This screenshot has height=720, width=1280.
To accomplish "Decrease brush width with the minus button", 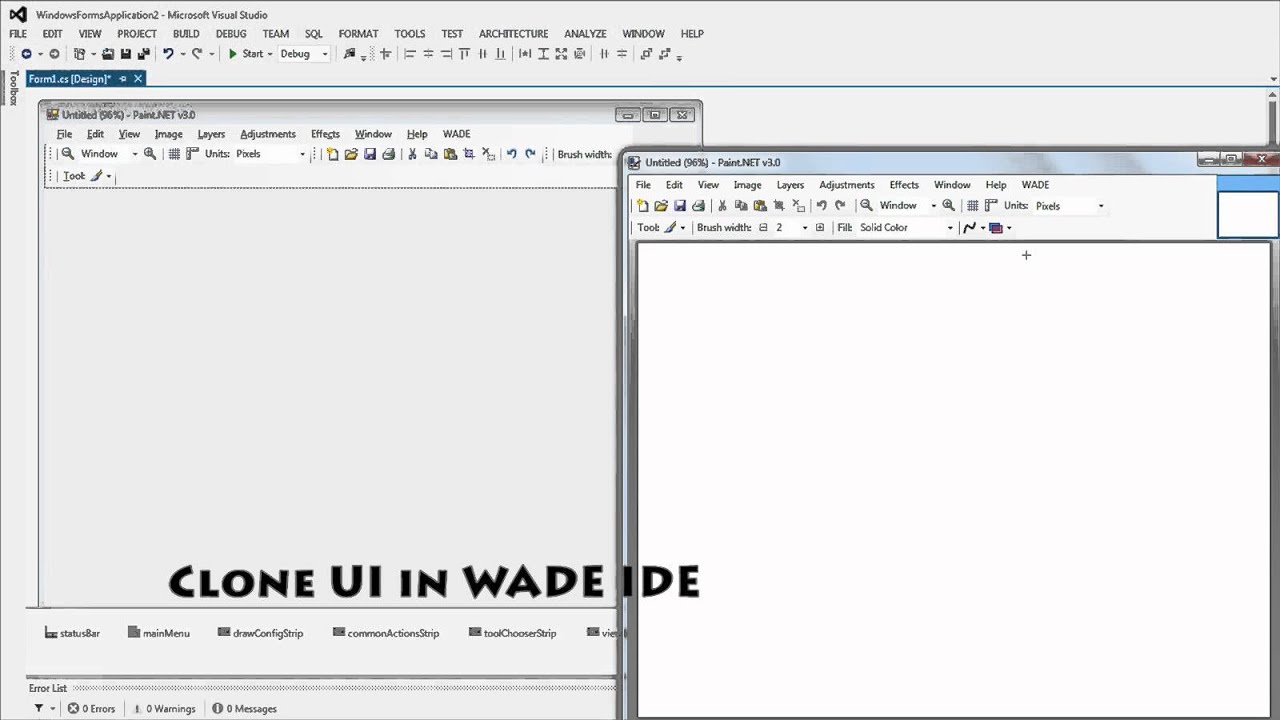I will [x=763, y=228].
